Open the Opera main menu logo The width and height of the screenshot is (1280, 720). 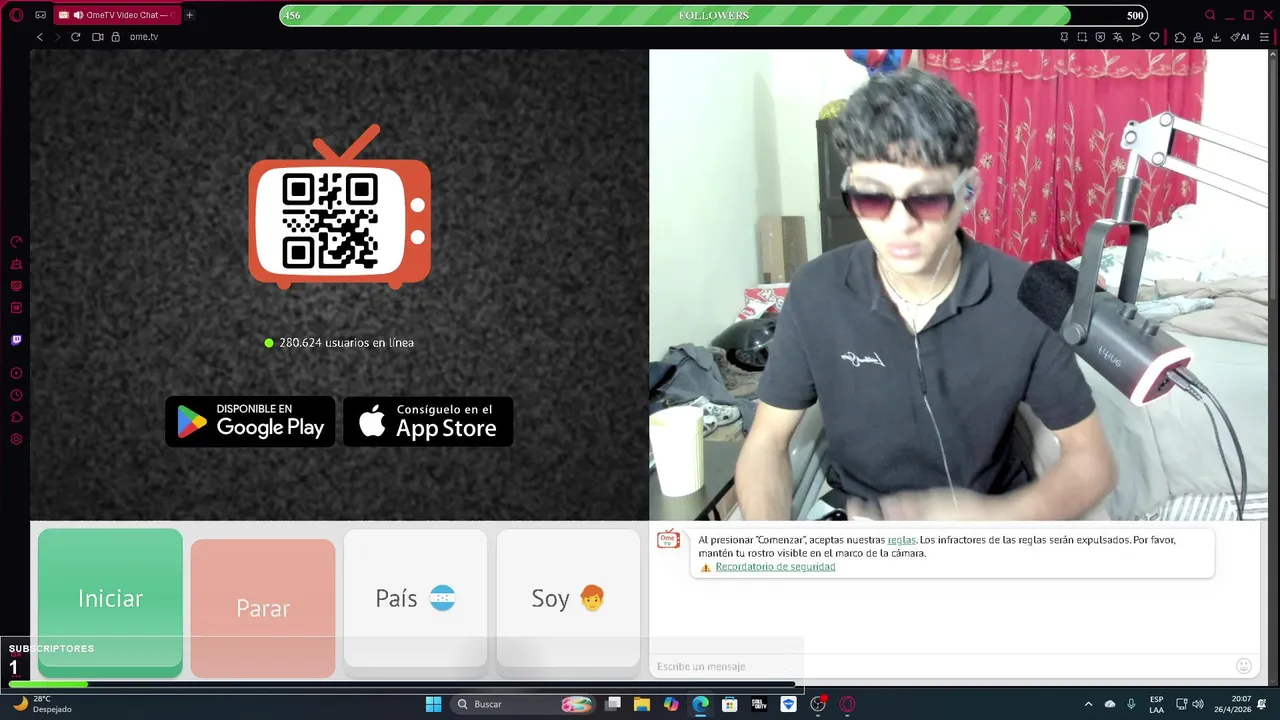(16, 15)
